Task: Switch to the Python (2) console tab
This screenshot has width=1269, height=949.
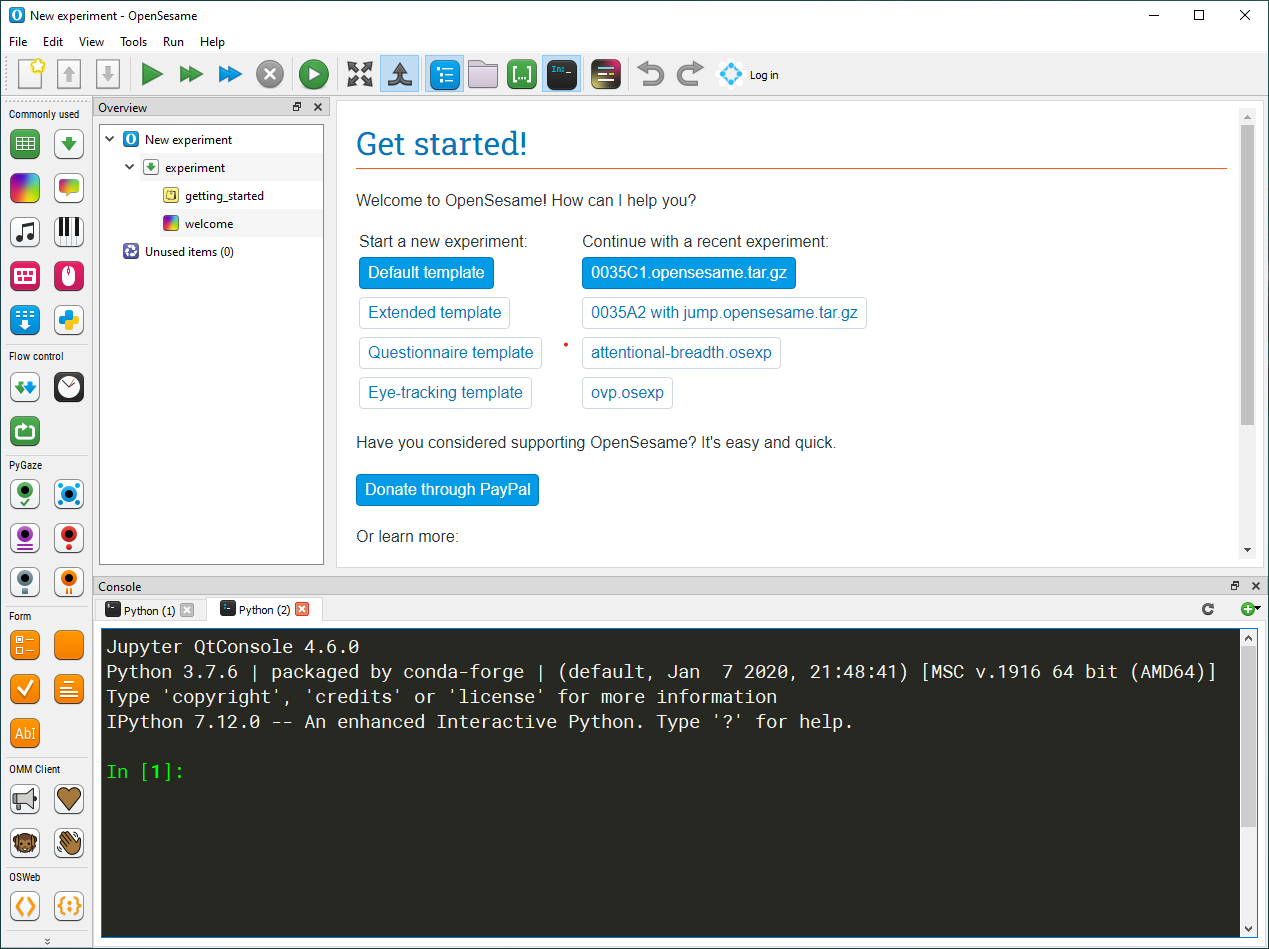Action: [265, 609]
